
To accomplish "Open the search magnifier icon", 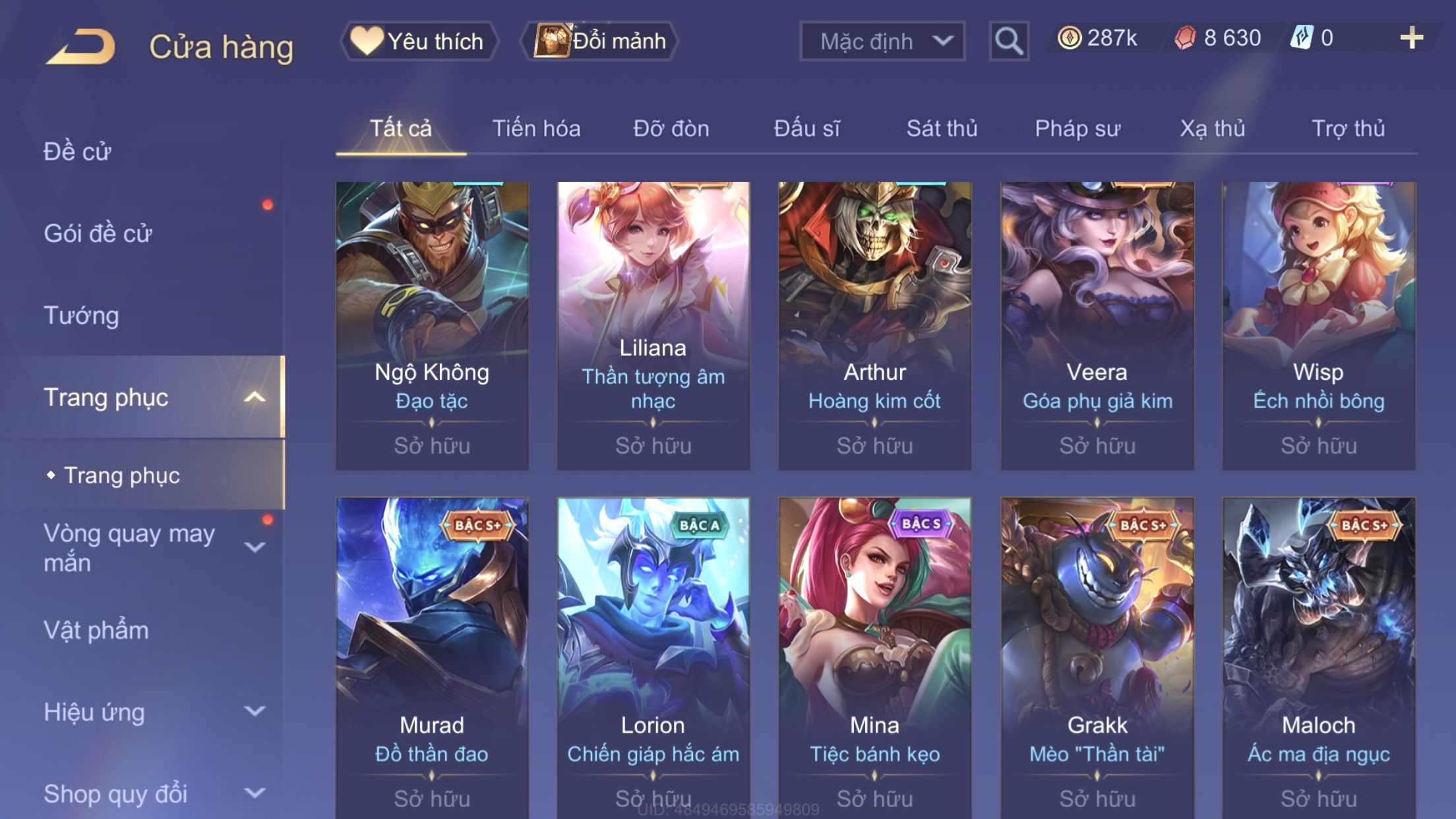I will (1008, 41).
